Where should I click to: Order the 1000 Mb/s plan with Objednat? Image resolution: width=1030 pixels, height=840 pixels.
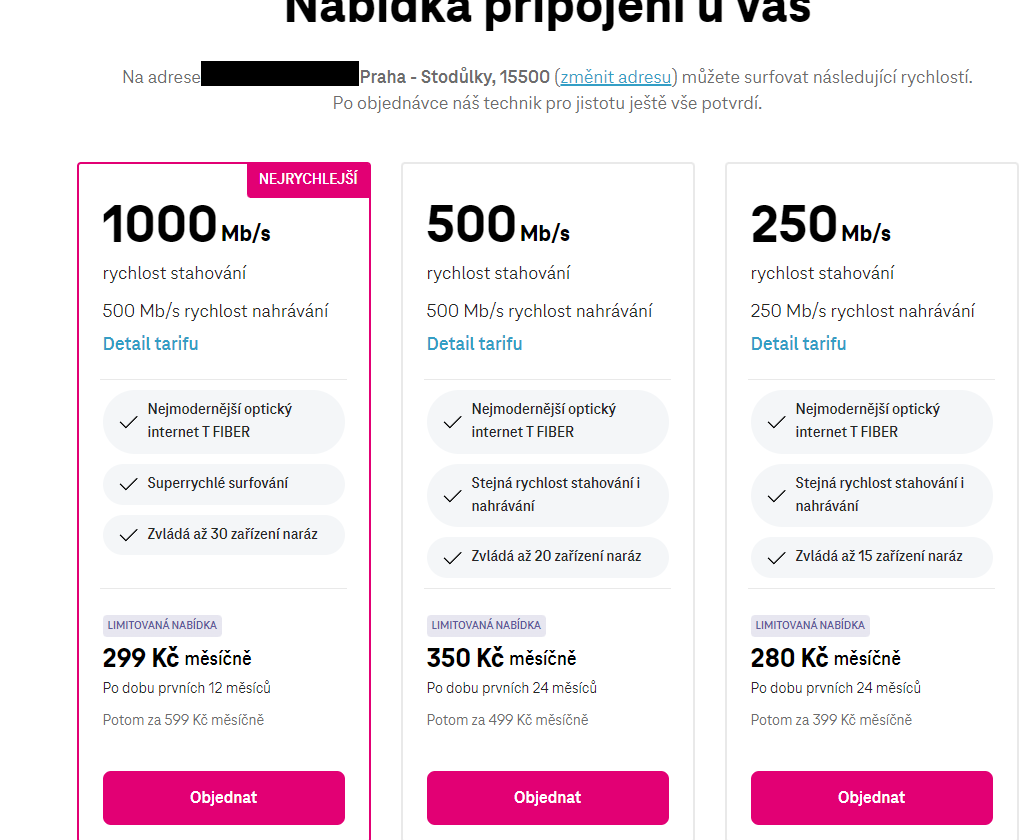pos(223,797)
